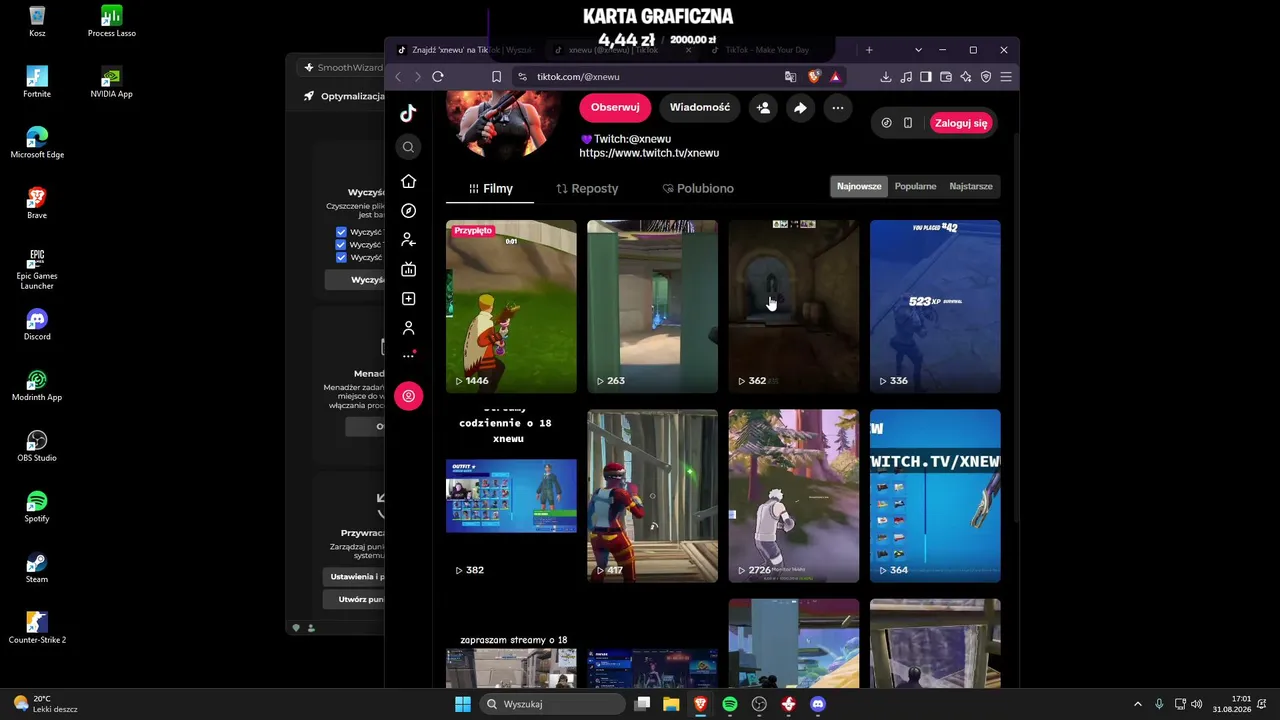Switch to the Reposty tab
The image size is (1280, 720).
pyautogui.click(x=587, y=188)
